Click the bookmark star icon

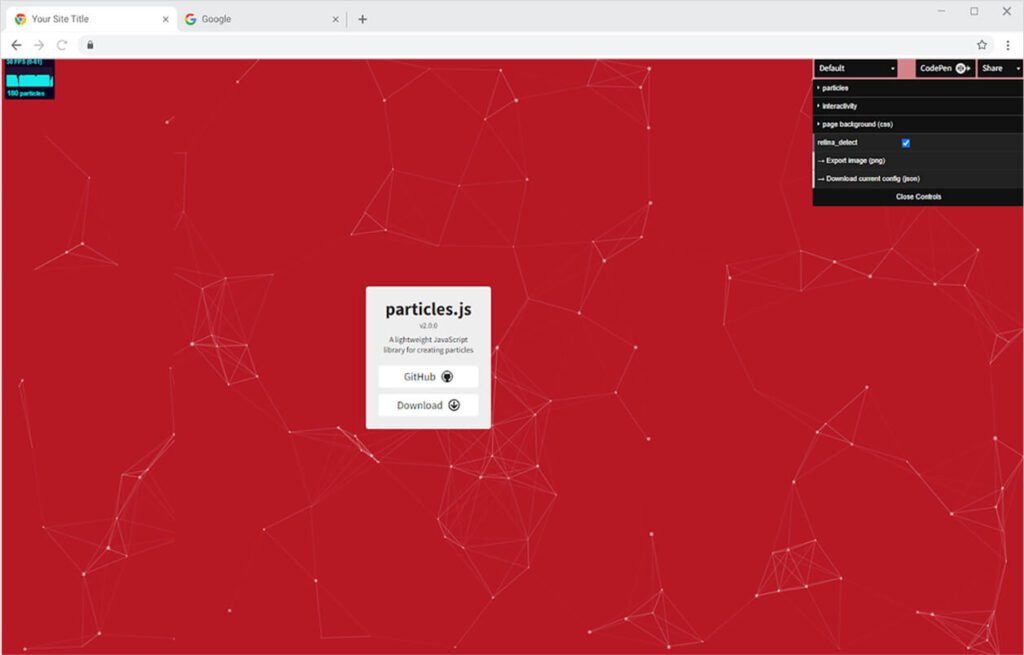pyautogui.click(x=983, y=45)
